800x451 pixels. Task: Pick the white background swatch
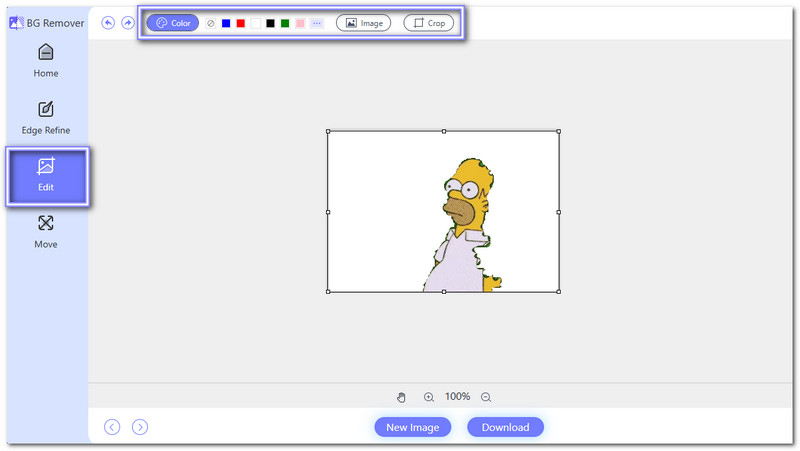256,23
